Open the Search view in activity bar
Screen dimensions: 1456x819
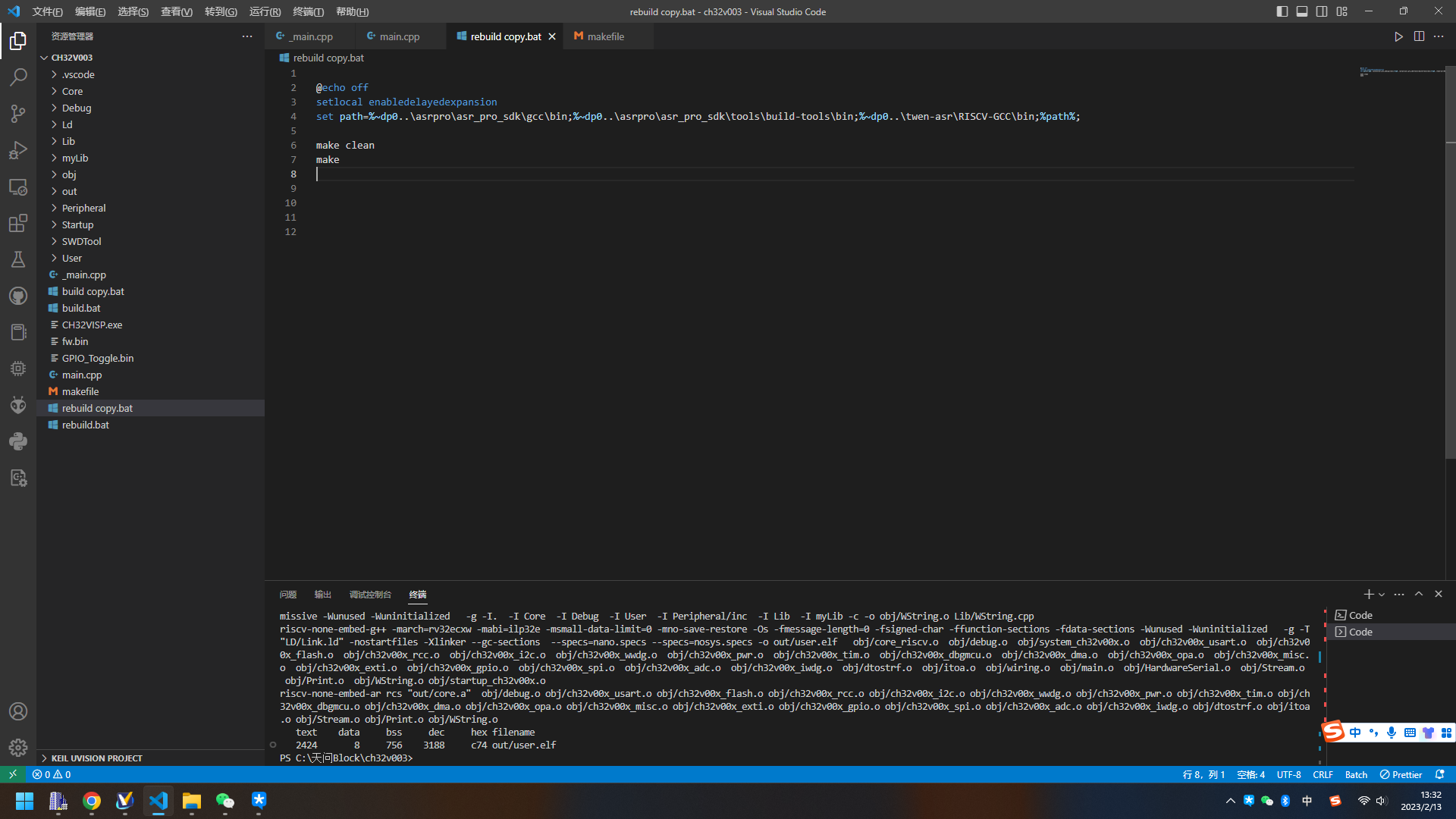tap(18, 77)
